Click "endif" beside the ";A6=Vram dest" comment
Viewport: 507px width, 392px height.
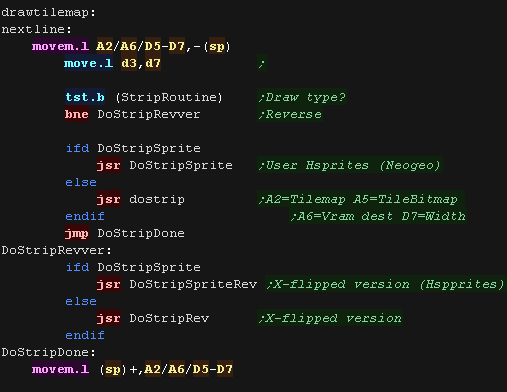click(x=85, y=216)
